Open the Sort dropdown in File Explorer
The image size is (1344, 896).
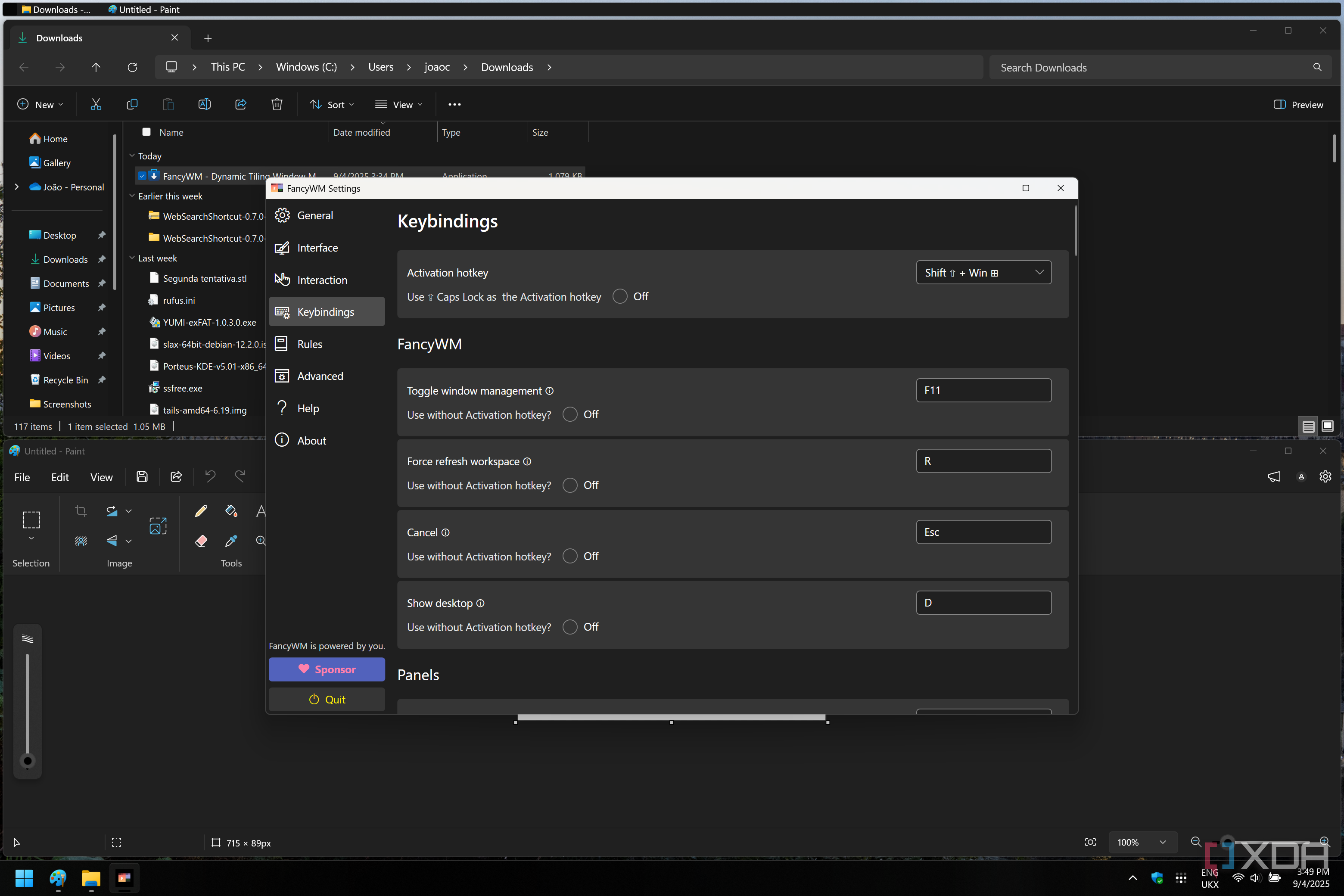point(332,105)
